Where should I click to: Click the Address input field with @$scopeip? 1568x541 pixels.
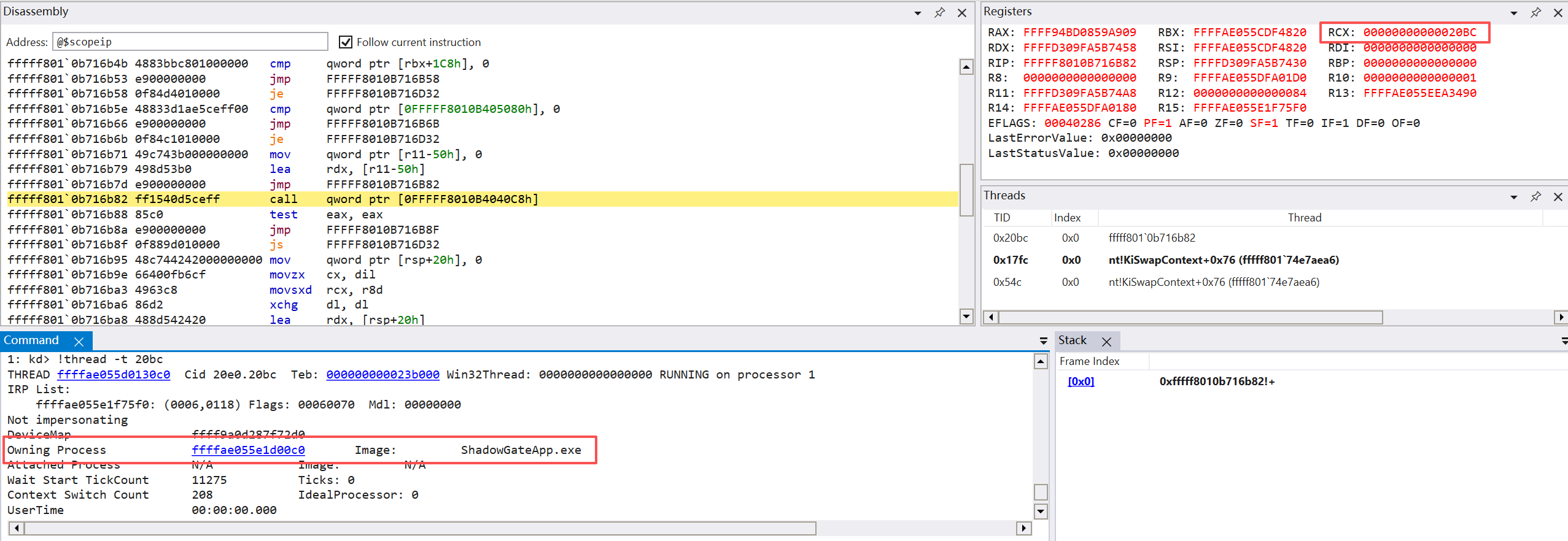[190, 42]
